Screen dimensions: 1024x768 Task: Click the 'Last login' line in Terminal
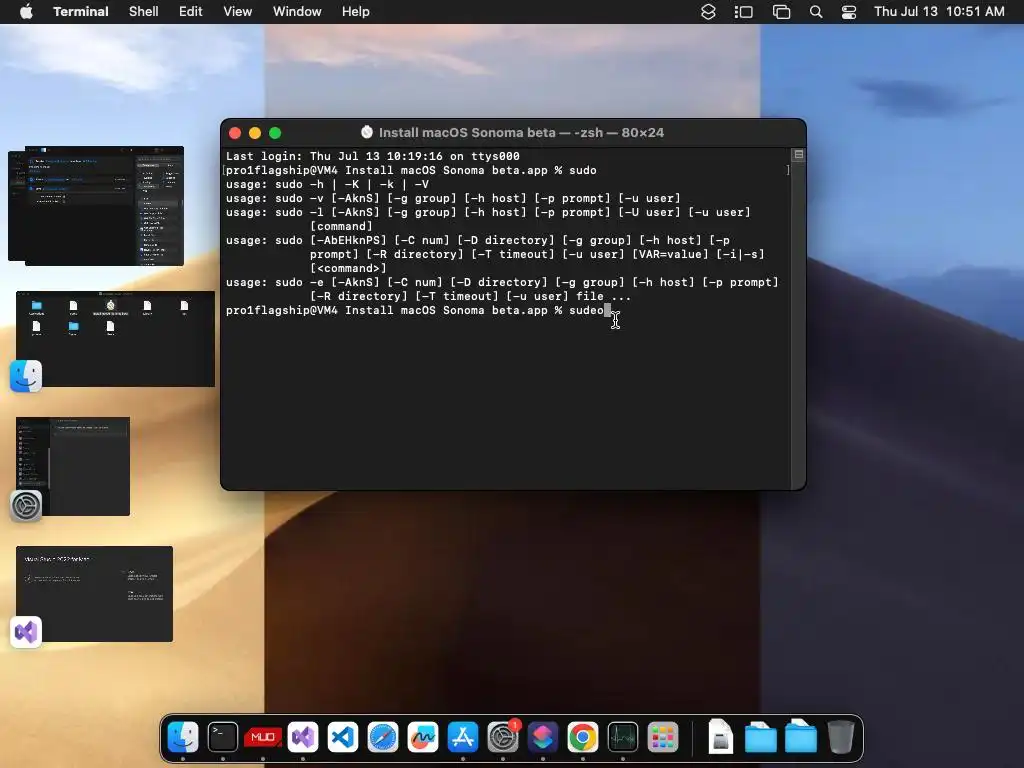coord(373,156)
